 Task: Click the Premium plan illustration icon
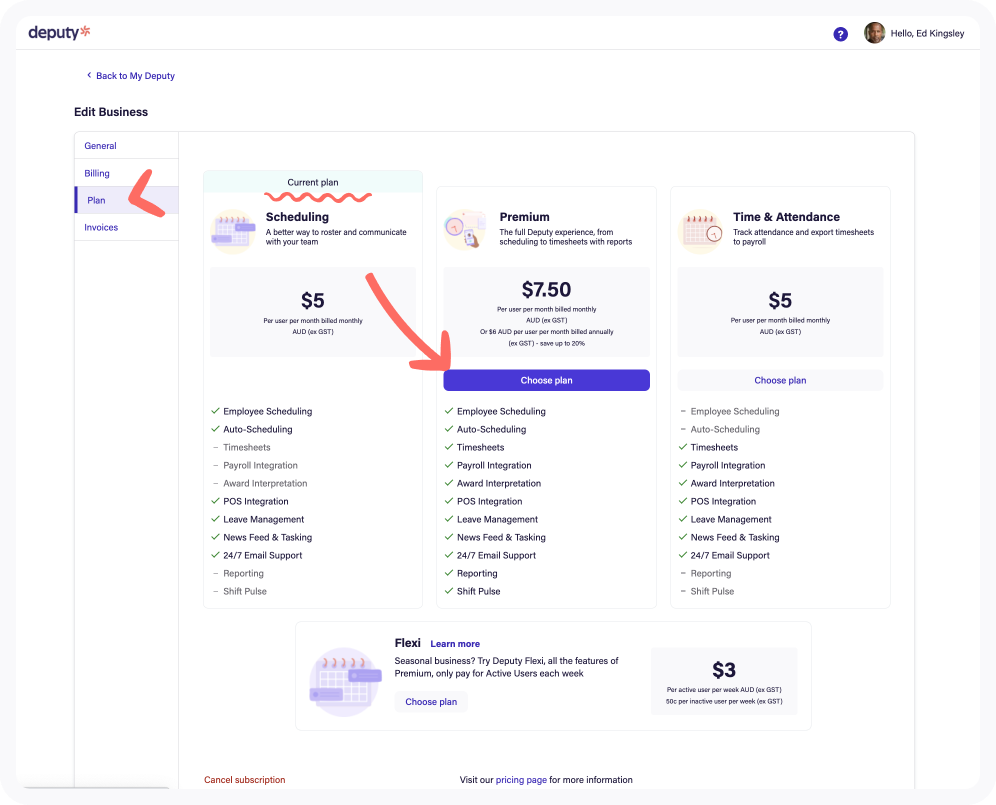[x=466, y=230]
